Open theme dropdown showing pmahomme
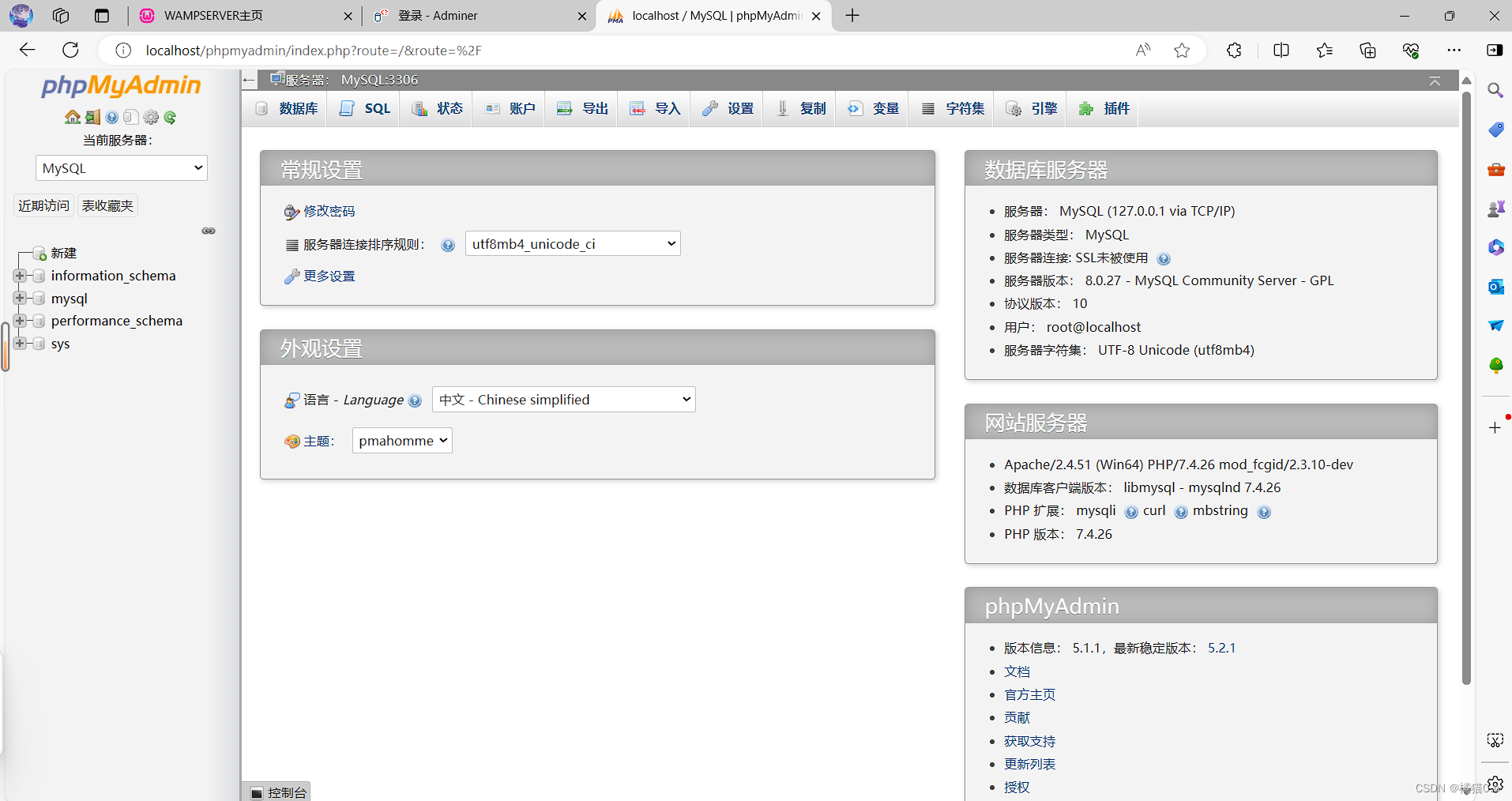1512x801 pixels. pyautogui.click(x=402, y=441)
